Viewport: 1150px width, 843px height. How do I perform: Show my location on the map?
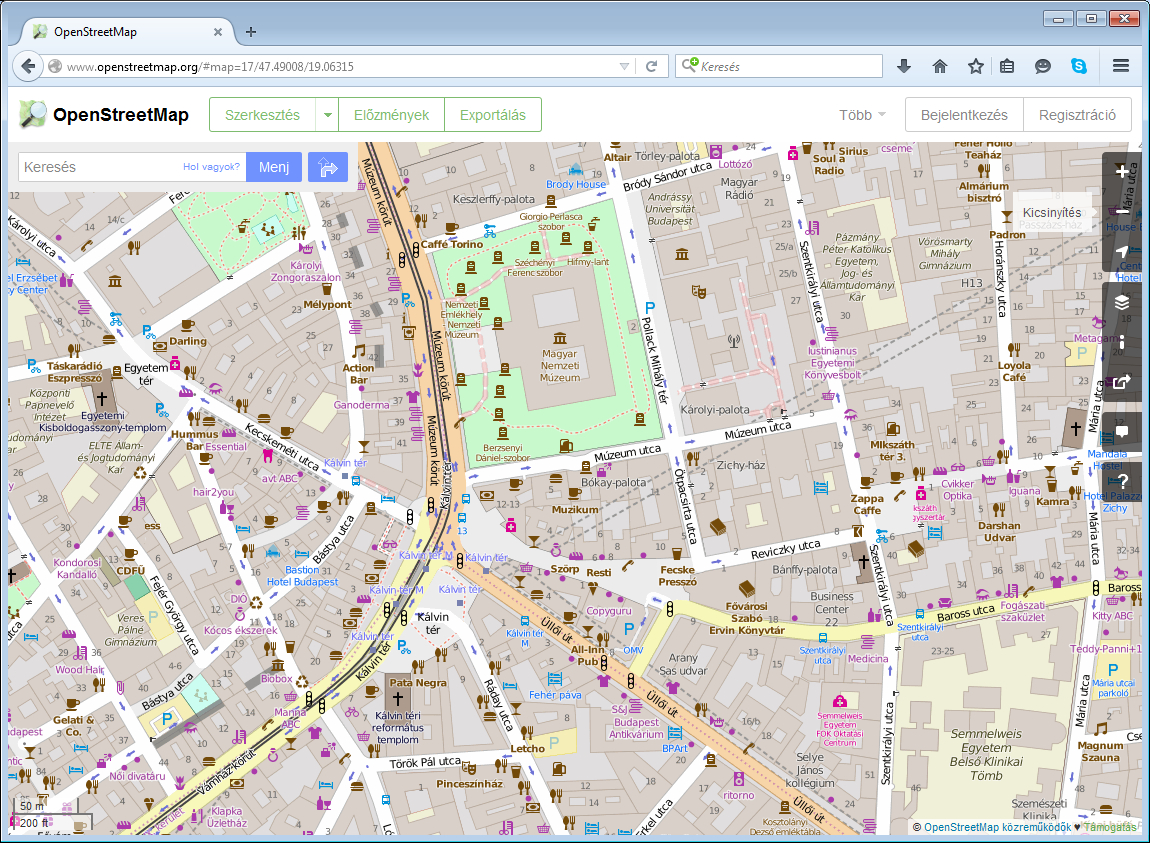pos(1121,252)
